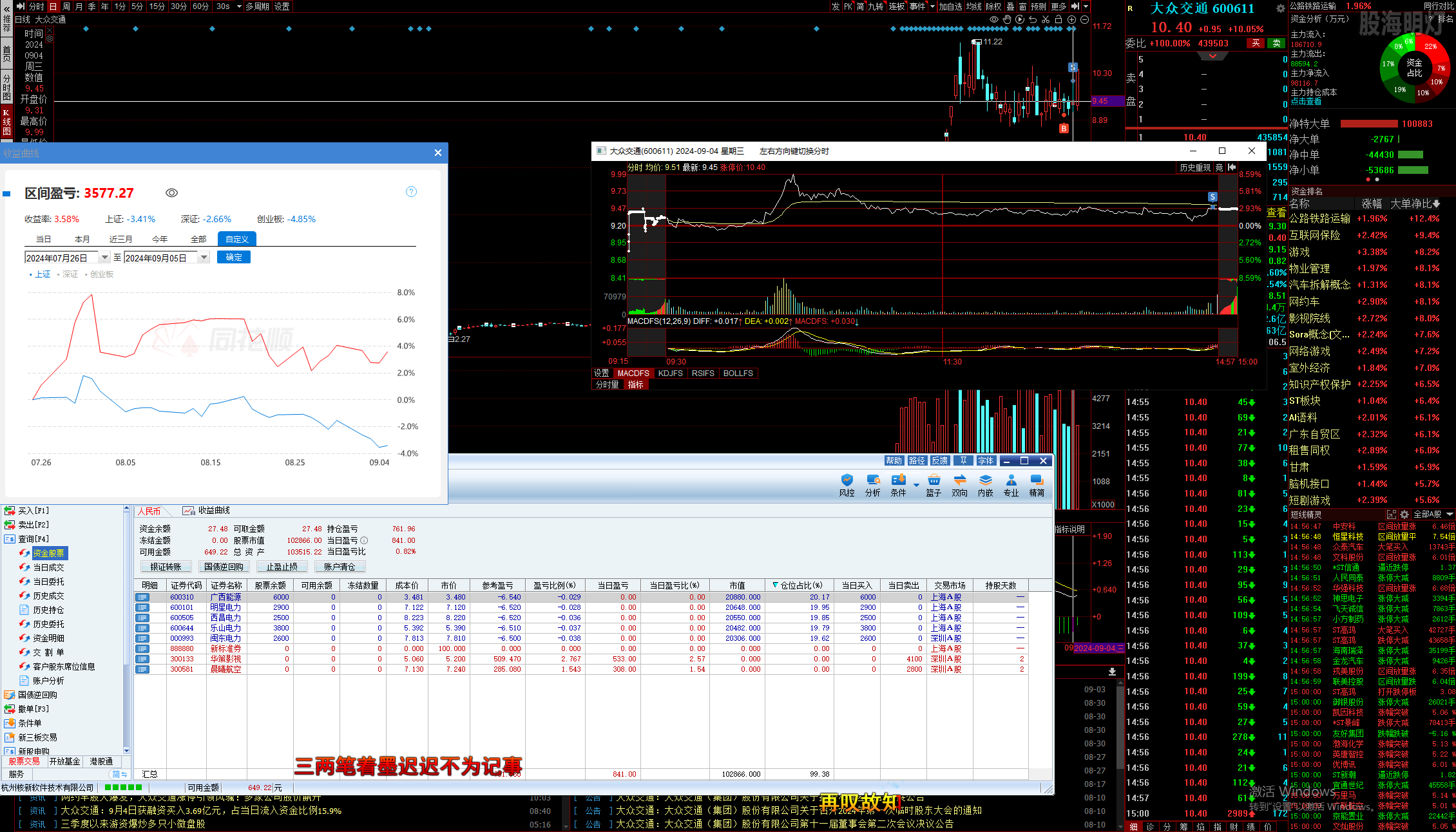The image size is (1456, 832).
Task: Open the 华策影视 detail icon in 明细 column
Action: [142, 659]
